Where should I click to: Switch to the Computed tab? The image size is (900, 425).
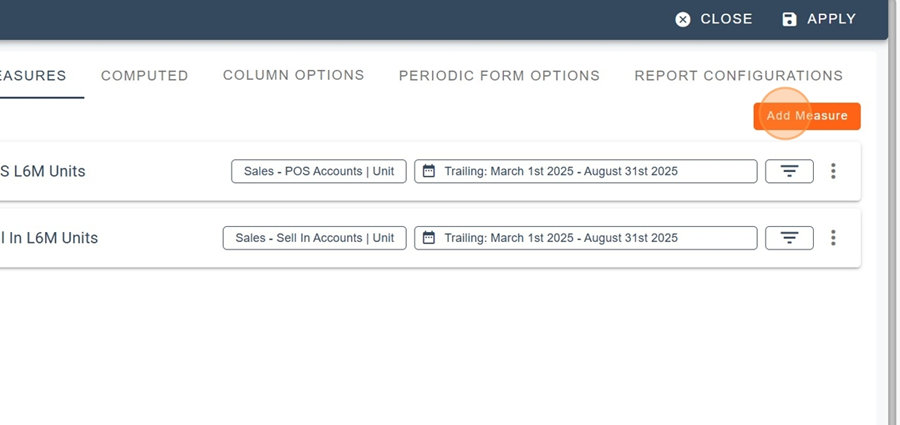click(x=145, y=75)
